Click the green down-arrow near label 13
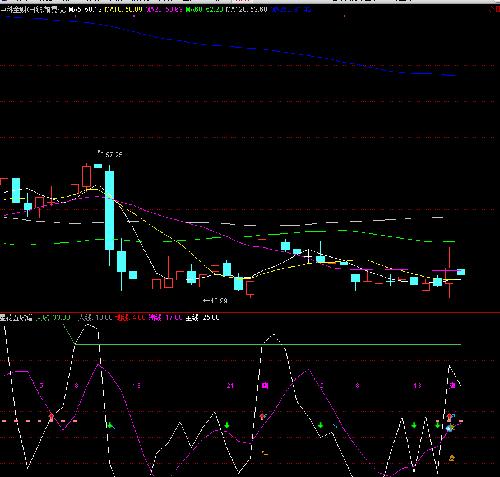 tap(414, 425)
